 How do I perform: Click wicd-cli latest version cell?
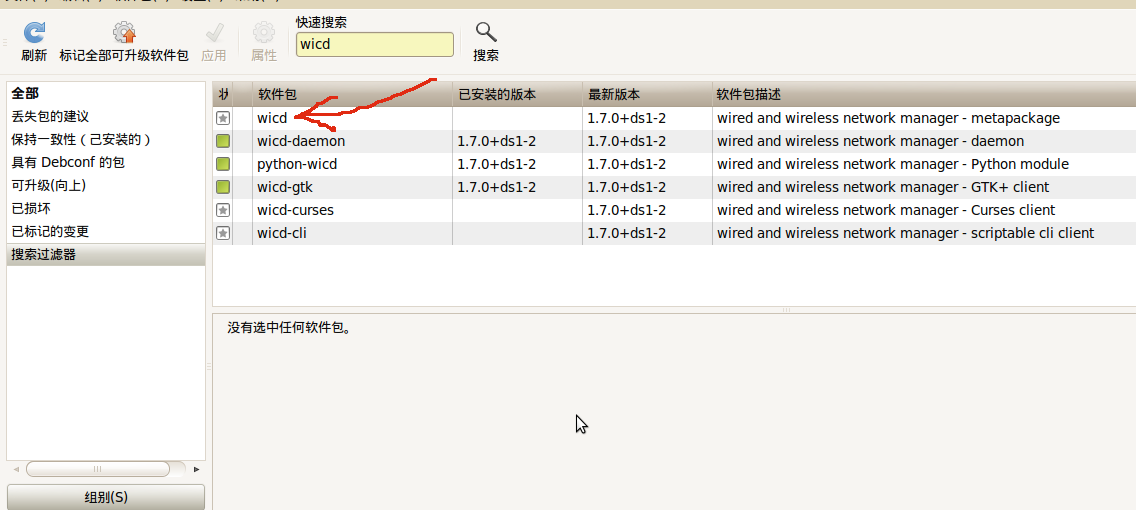(647, 233)
